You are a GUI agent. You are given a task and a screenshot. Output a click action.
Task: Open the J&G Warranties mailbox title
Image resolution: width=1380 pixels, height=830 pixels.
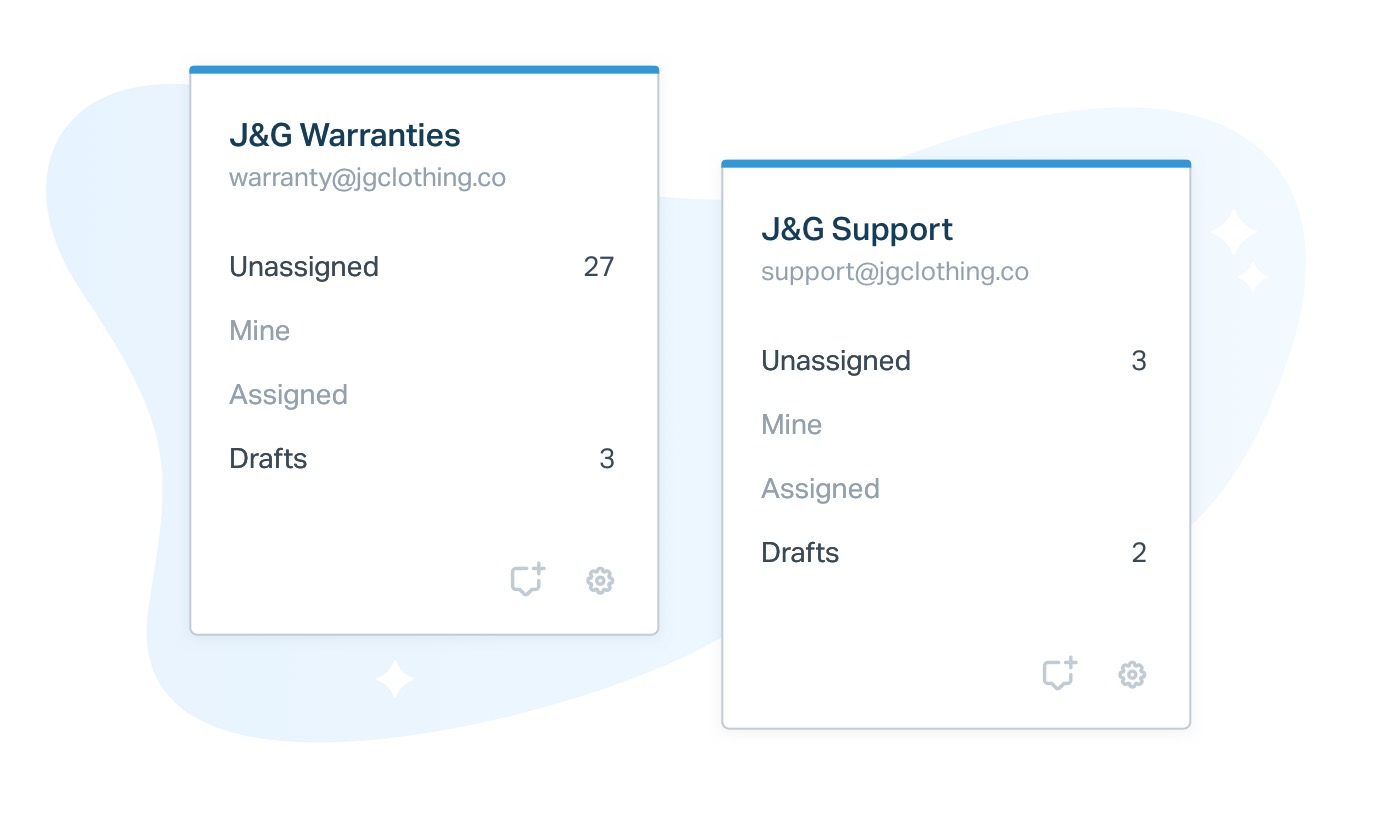[x=345, y=135]
